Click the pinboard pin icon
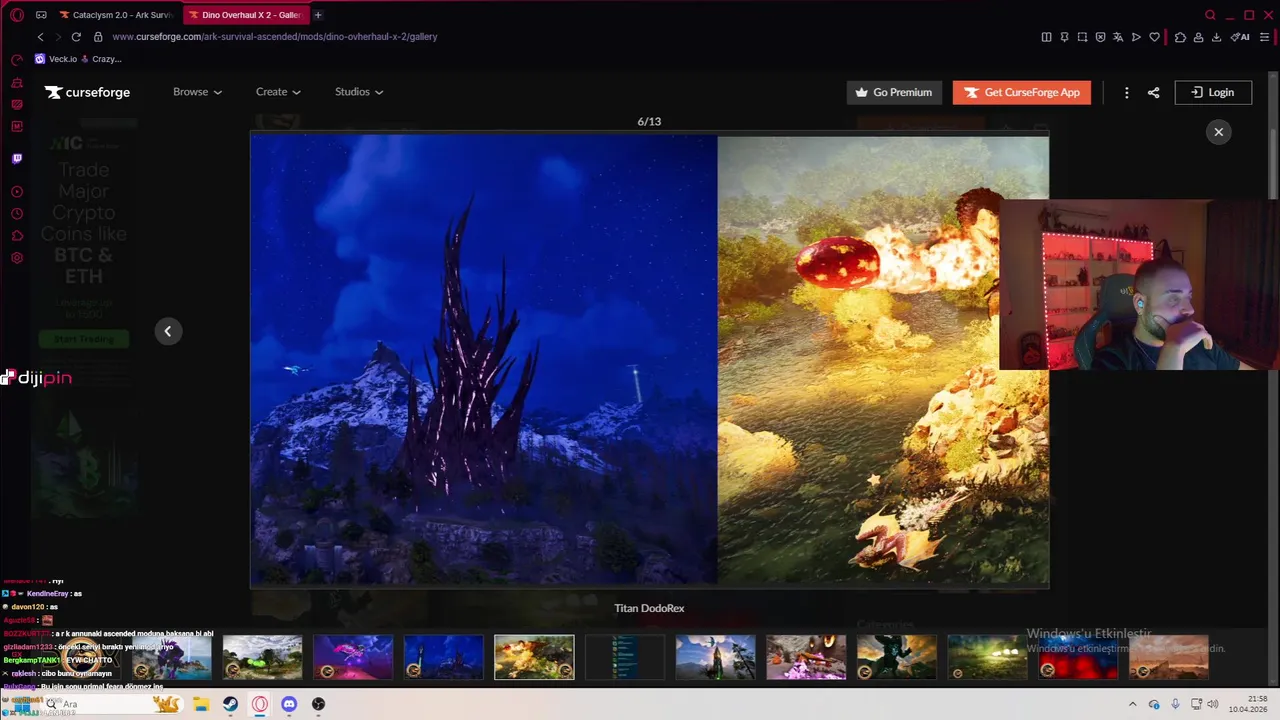 coord(1064,37)
